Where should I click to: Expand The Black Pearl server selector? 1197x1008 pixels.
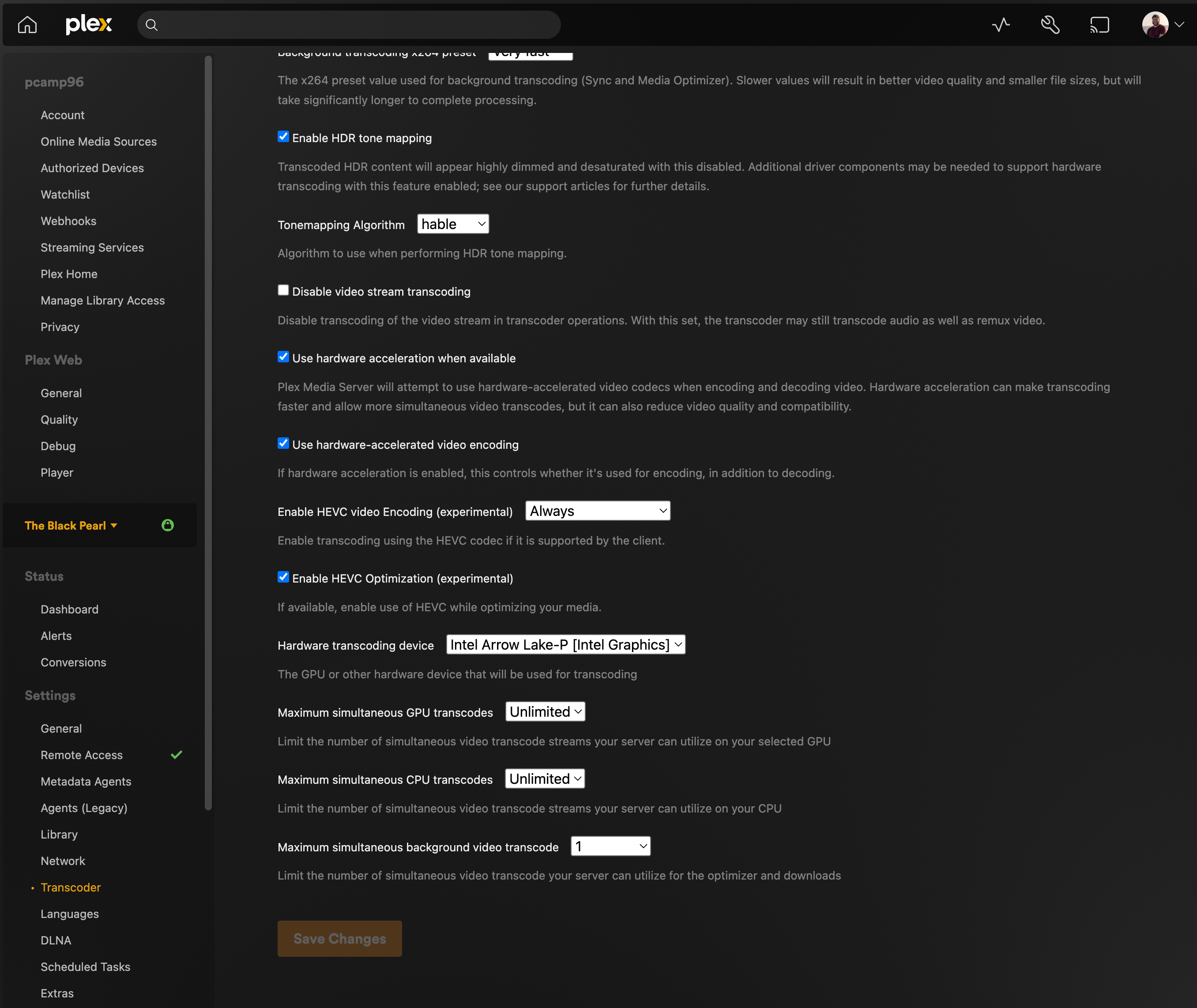[71, 526]
